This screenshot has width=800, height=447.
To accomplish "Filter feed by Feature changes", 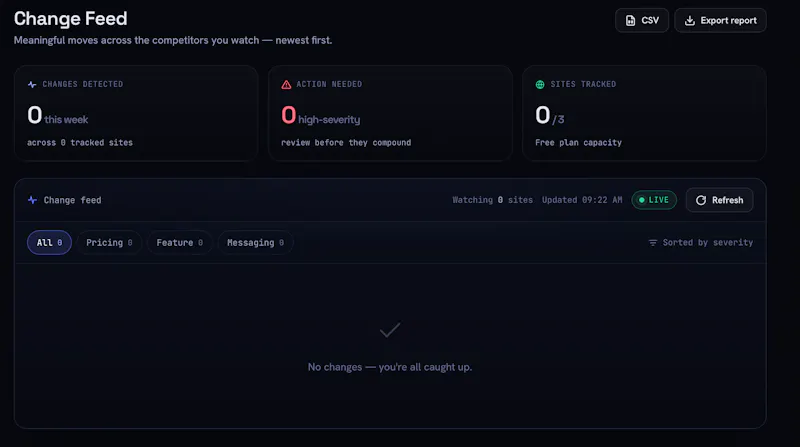I will [x=180, y=242].
